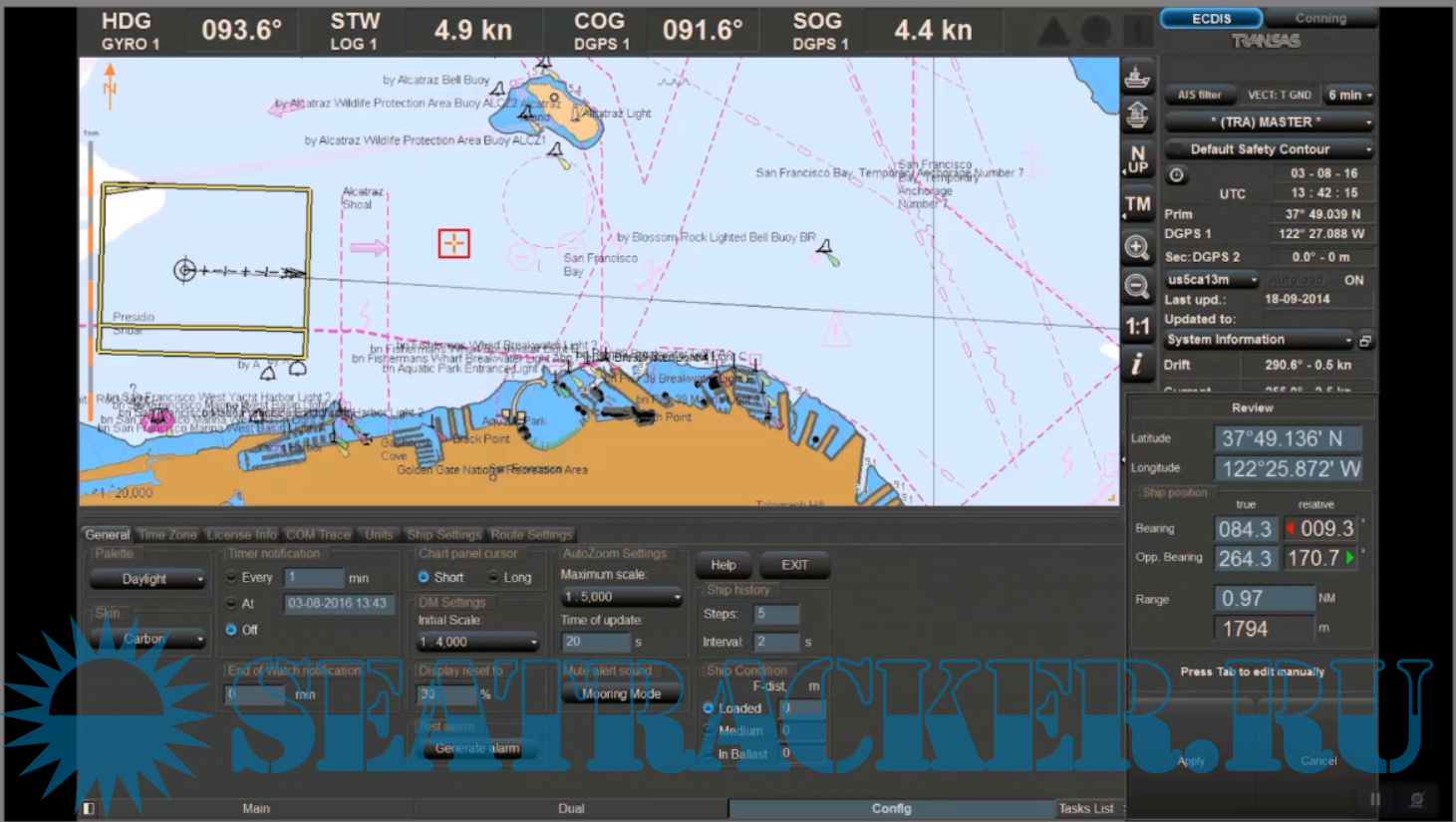
Task: Click the UTC clock icon
Action: [1177, 175]
